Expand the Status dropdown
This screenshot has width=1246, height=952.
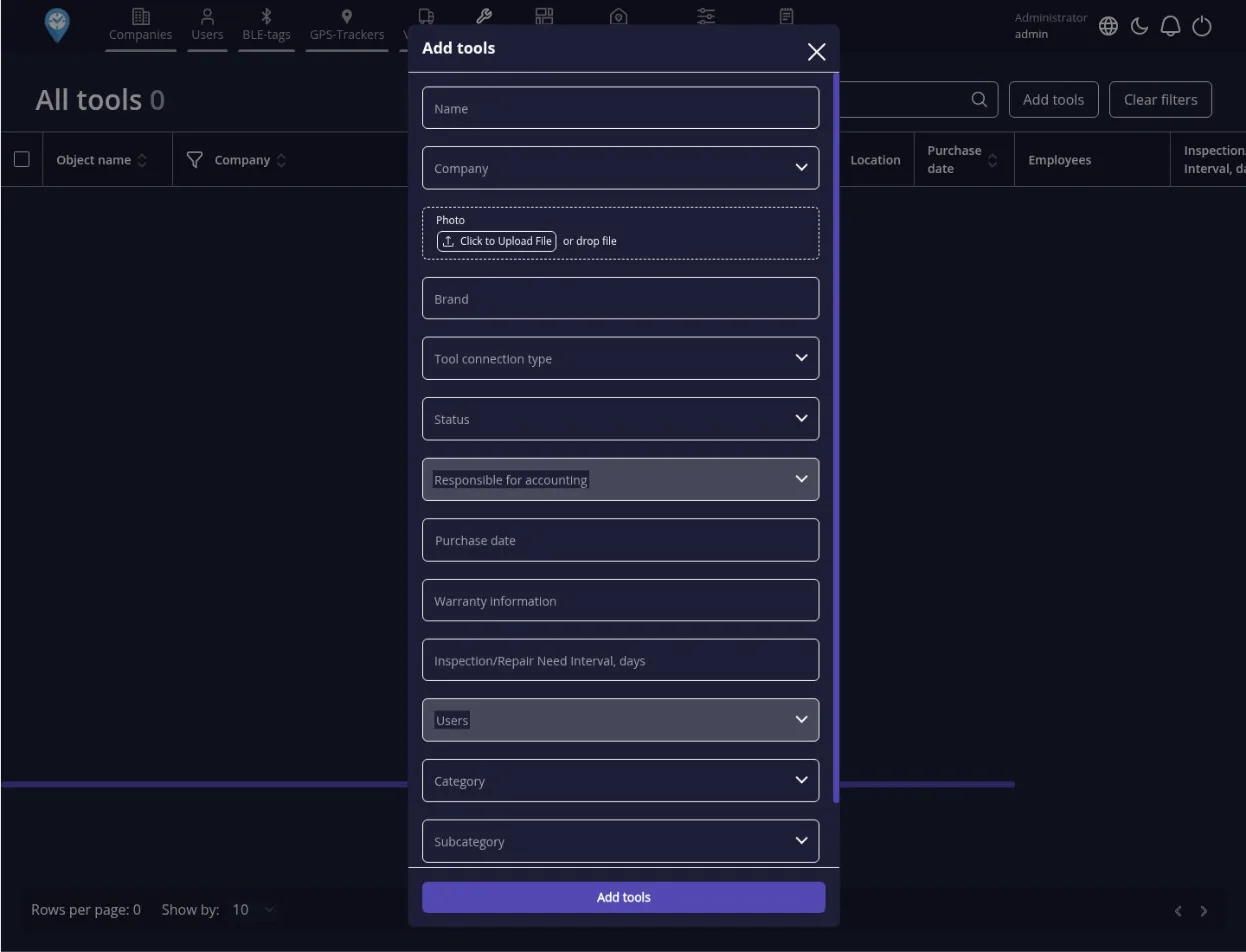point(620,419)
